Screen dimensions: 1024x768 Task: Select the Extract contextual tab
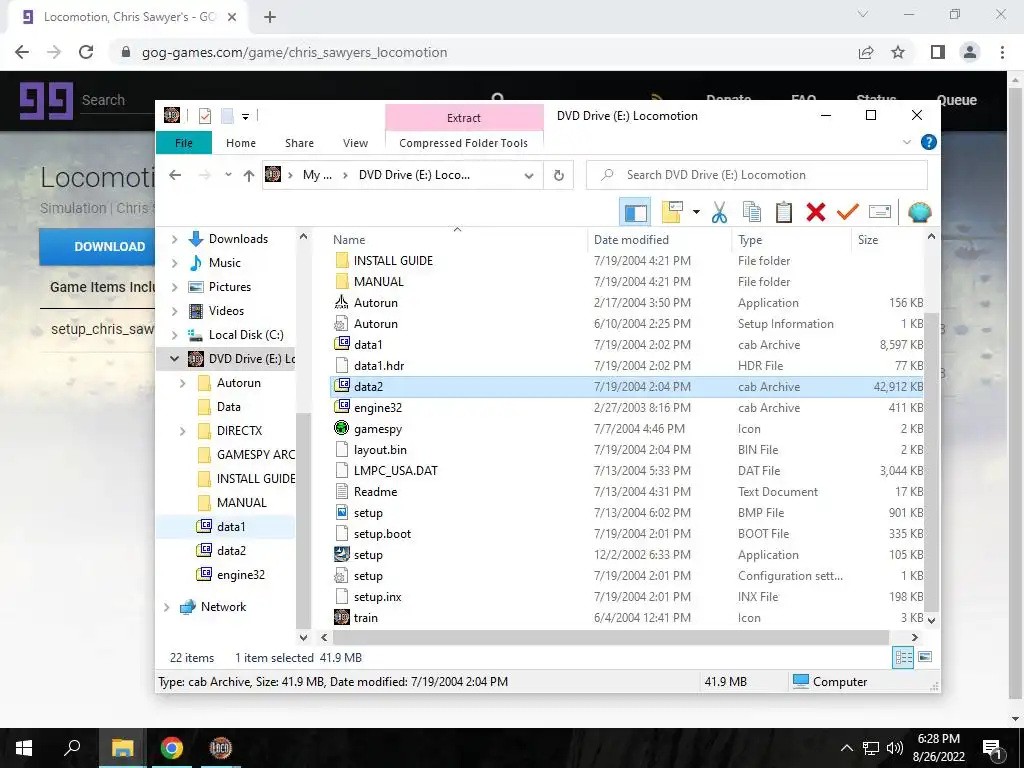(x=464, y=118)
